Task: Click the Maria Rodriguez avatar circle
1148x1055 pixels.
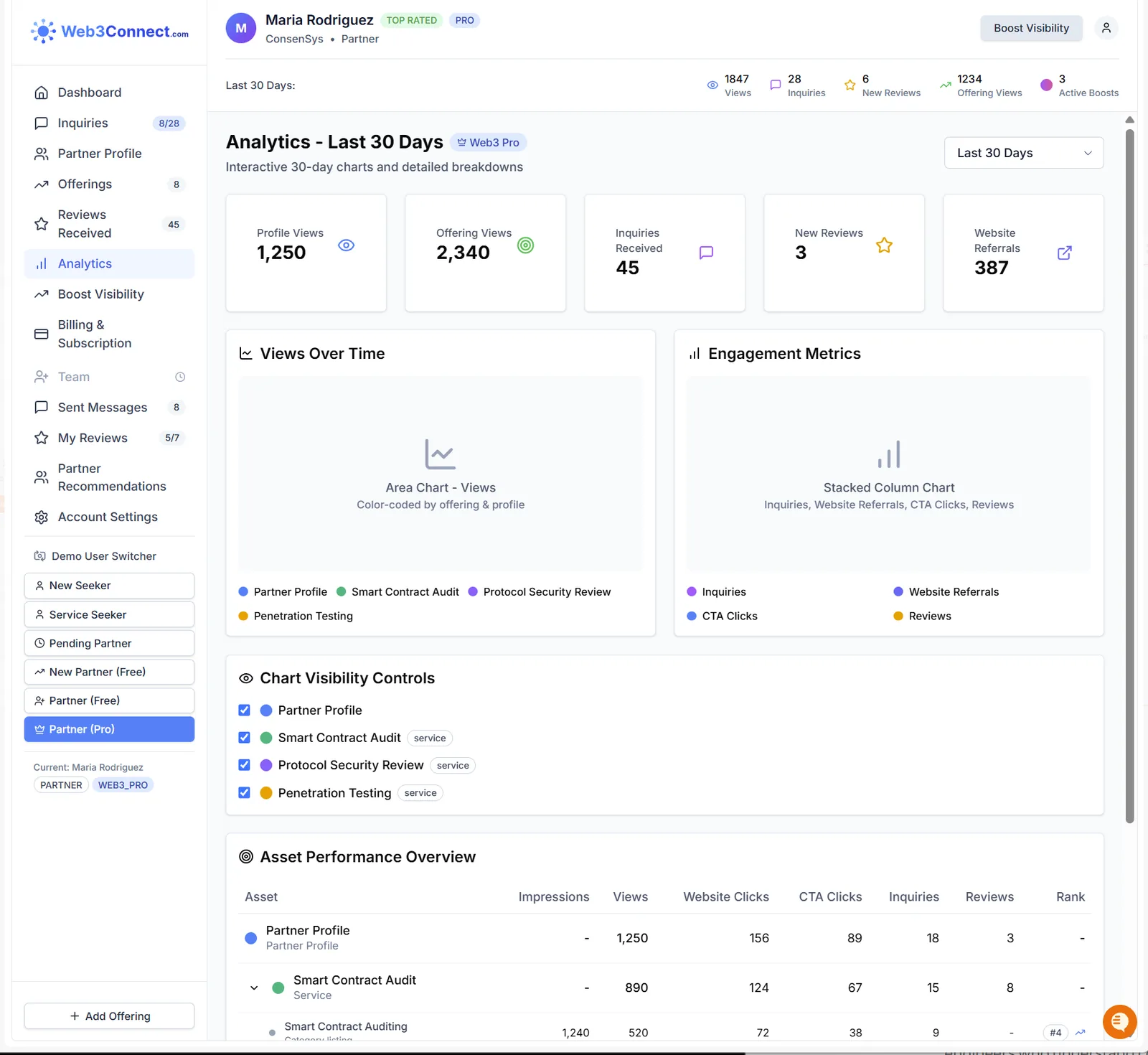Action: click(241, 28)
